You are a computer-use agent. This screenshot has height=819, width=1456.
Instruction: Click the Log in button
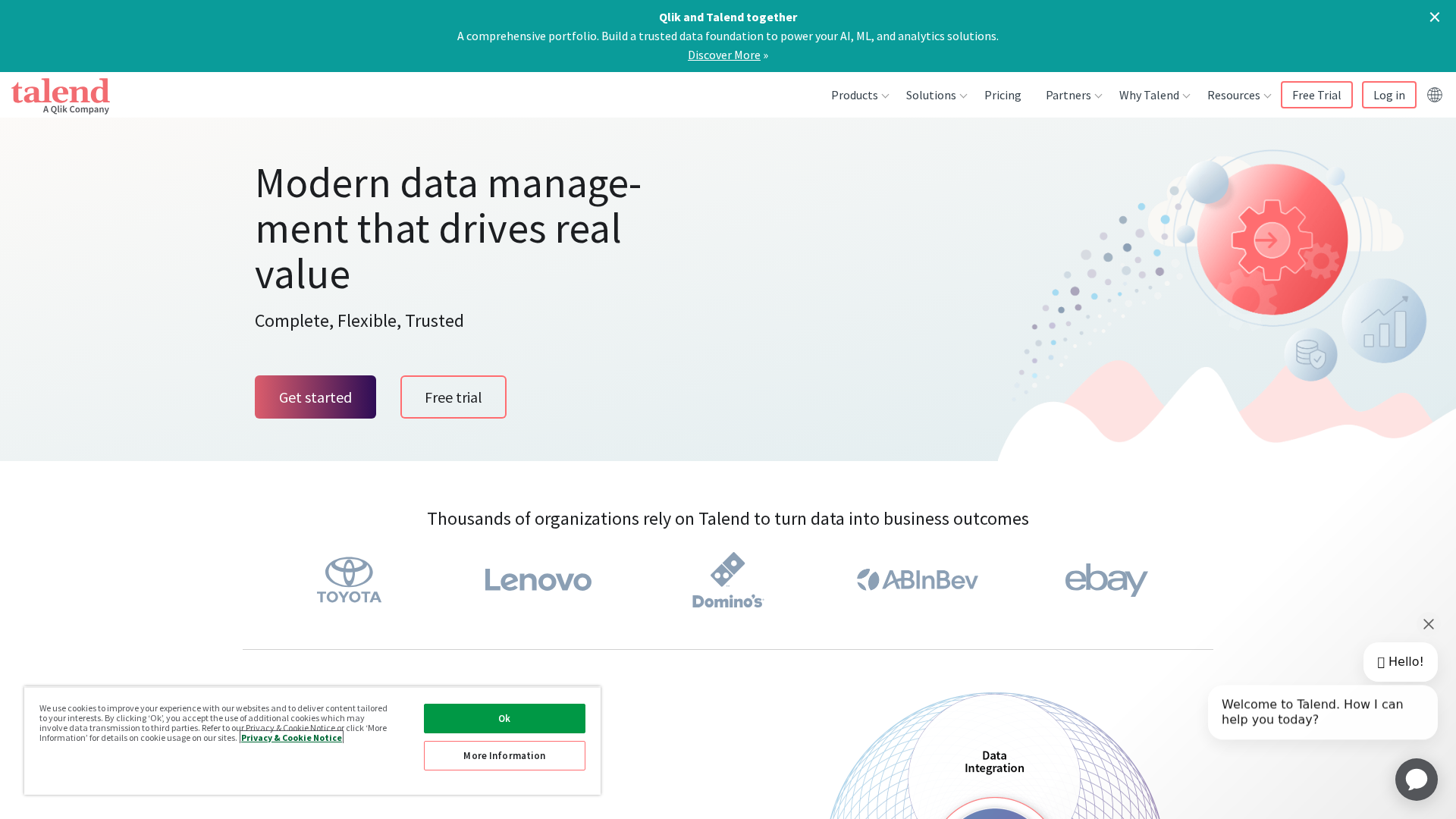click(1389, 95)
